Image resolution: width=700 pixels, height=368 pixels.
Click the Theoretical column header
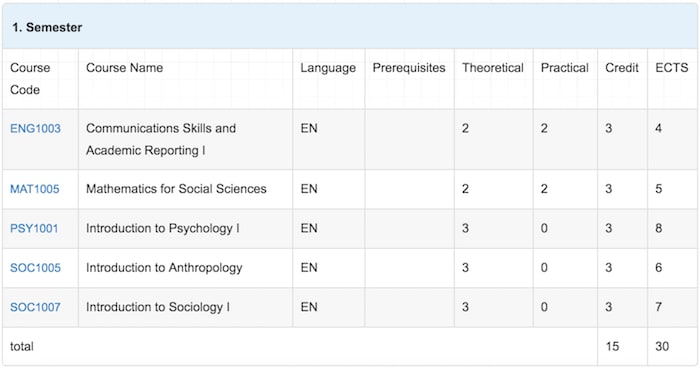(493, 68)
